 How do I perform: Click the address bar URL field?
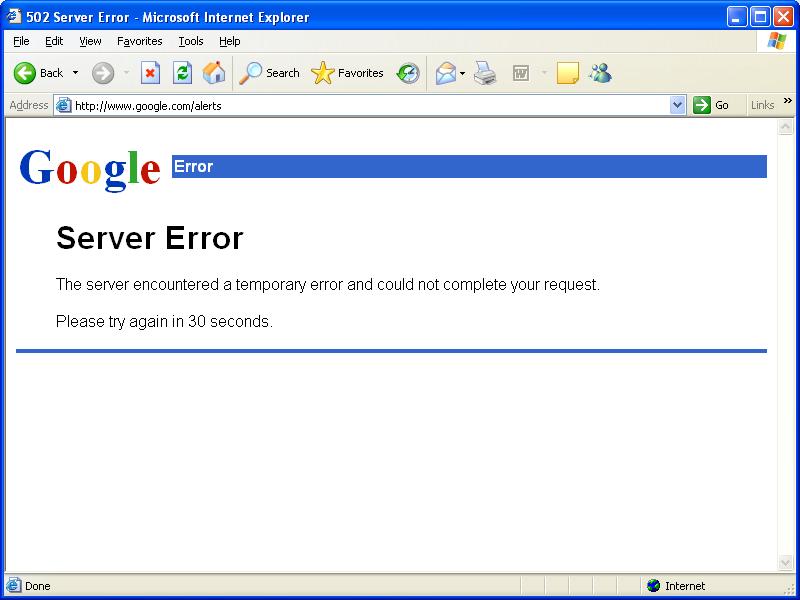click(x=370, y=106)
